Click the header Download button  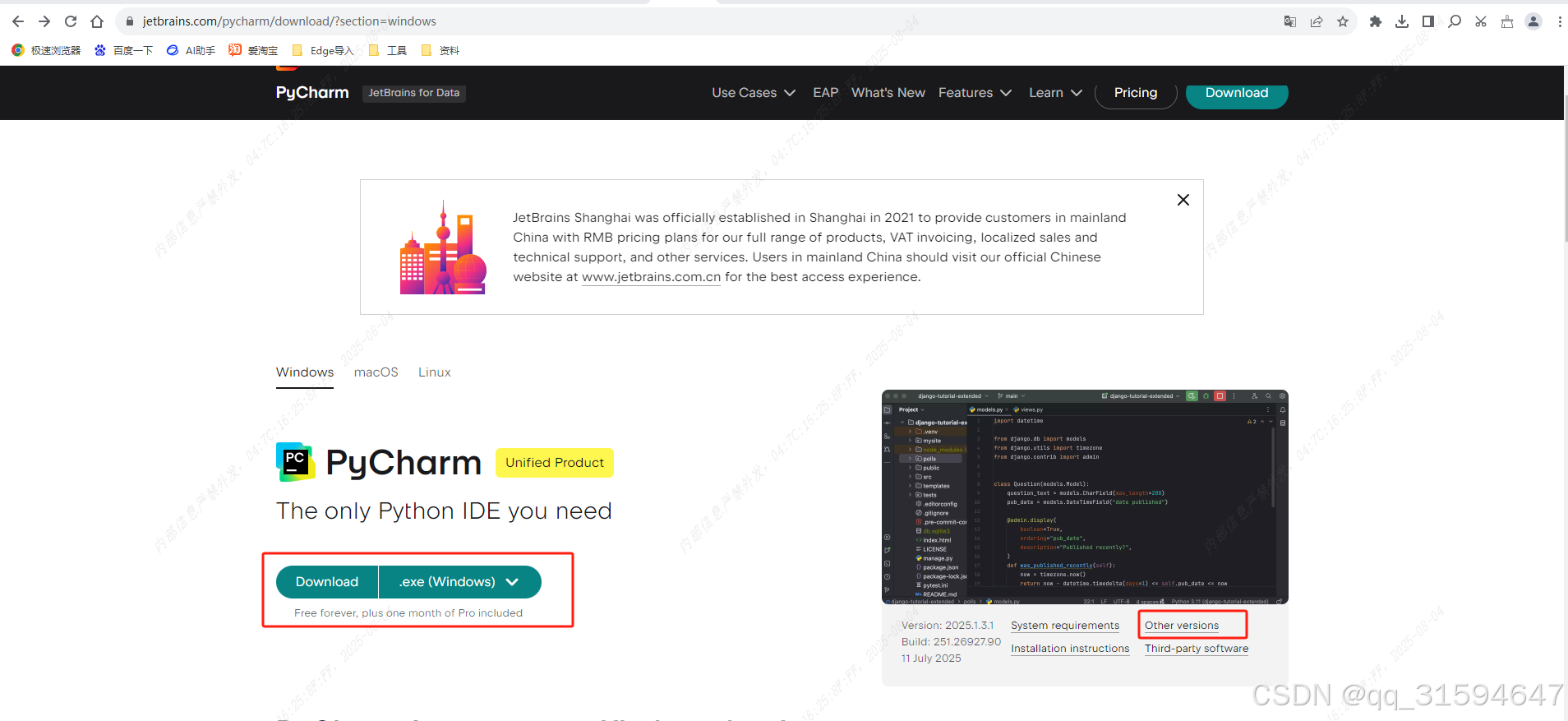(x=1237, y=93)
